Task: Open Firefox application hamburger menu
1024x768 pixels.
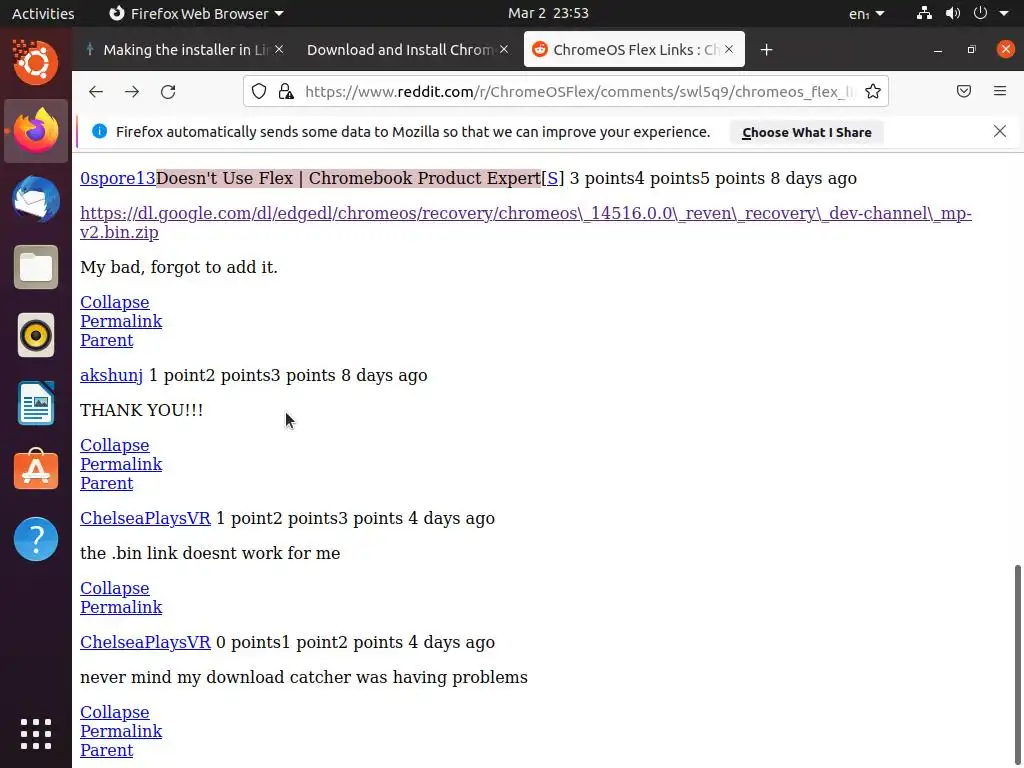Action: click(1000, 91)
